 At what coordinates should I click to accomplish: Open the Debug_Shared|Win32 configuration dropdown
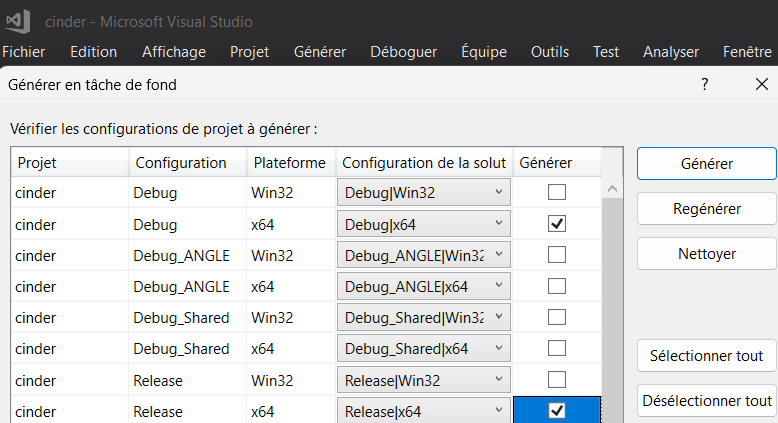click(424, 318)
